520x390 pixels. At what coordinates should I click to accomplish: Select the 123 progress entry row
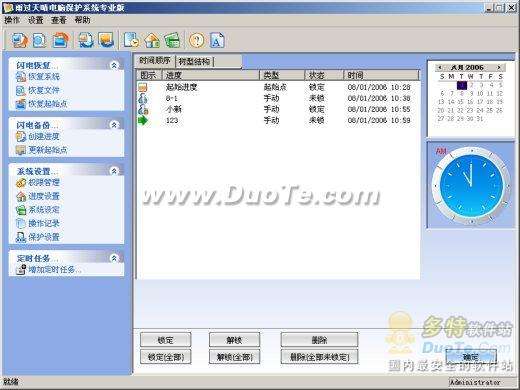[277, 120]
